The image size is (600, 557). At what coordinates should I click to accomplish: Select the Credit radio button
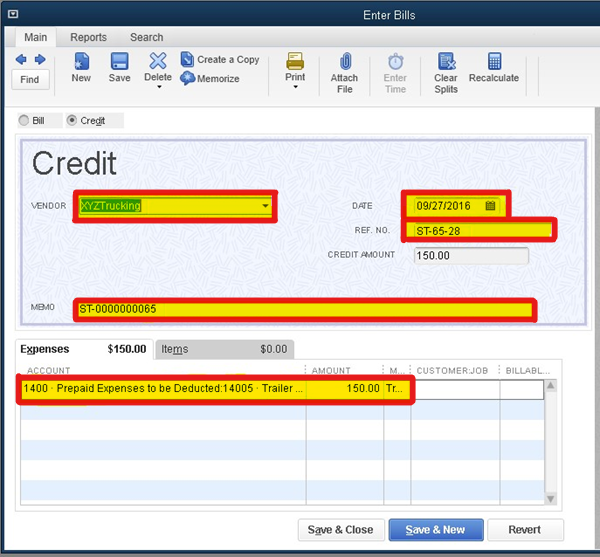point(72,120)
